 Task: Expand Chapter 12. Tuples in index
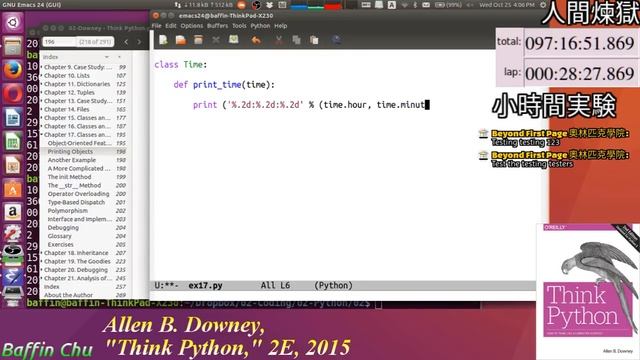[x=42, y=93]
